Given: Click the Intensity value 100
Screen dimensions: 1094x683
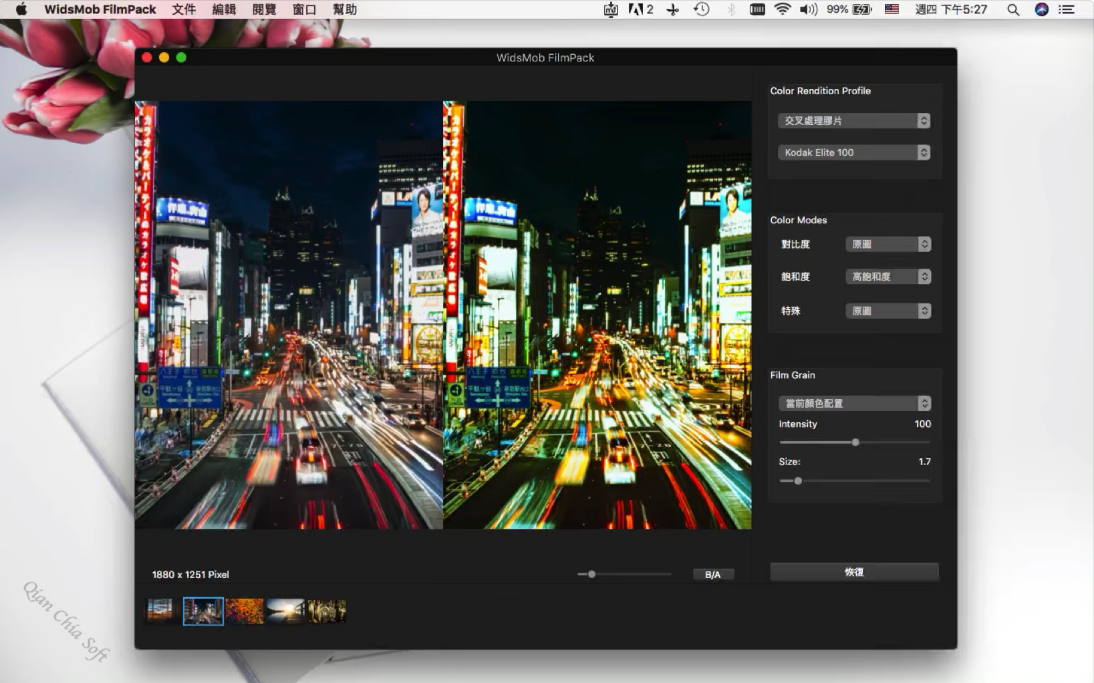Looking at the screenshot, I should (x=922, y=424).
